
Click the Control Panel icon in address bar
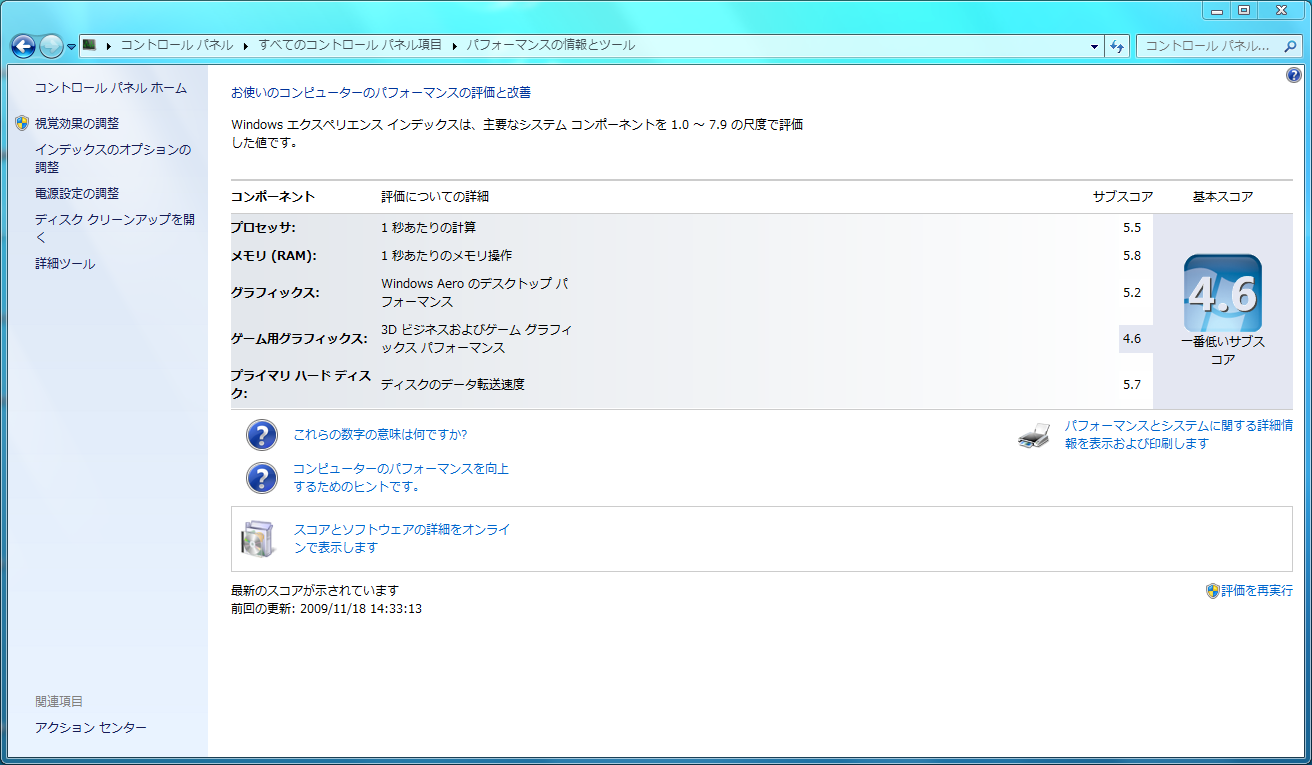click(89, 45)
